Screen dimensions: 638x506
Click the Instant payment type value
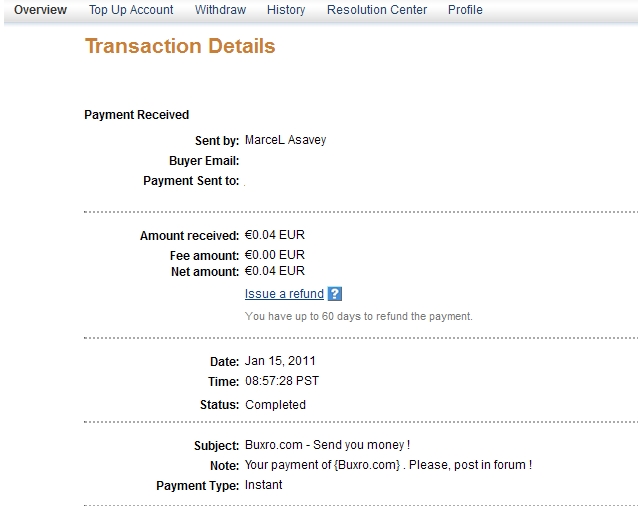(x=264, y=485)
